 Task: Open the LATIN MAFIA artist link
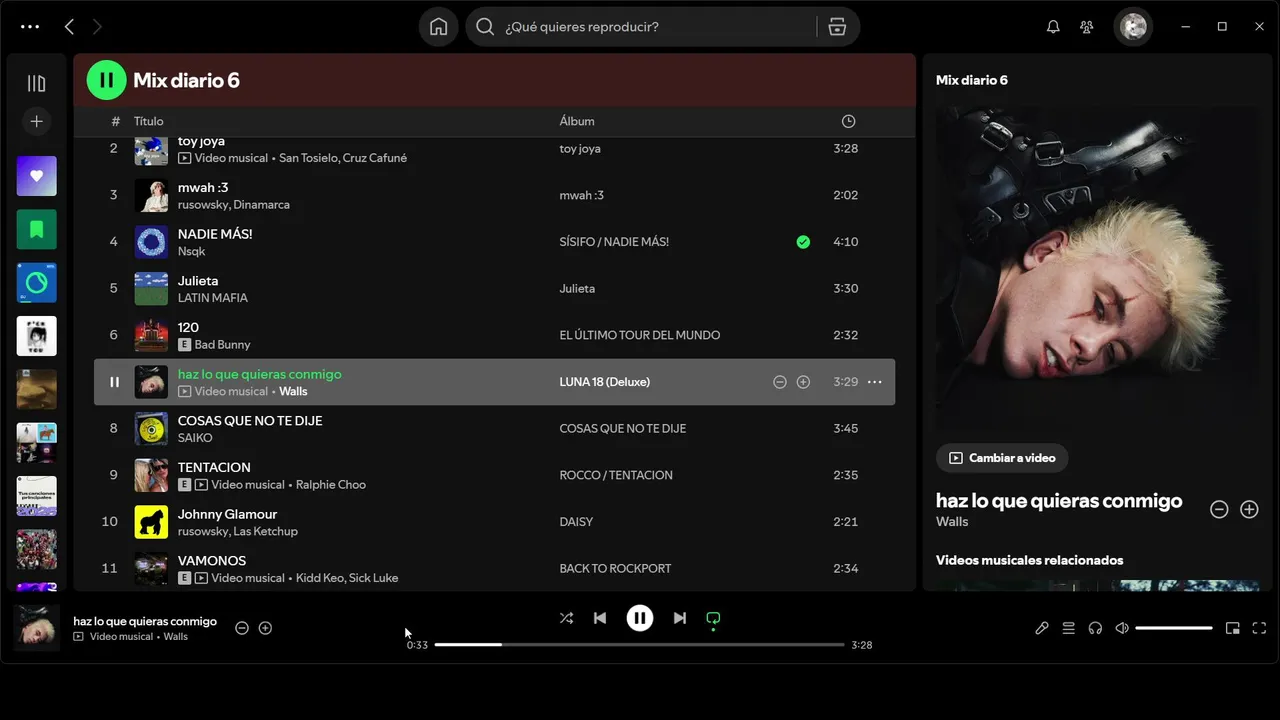point(213,298)
